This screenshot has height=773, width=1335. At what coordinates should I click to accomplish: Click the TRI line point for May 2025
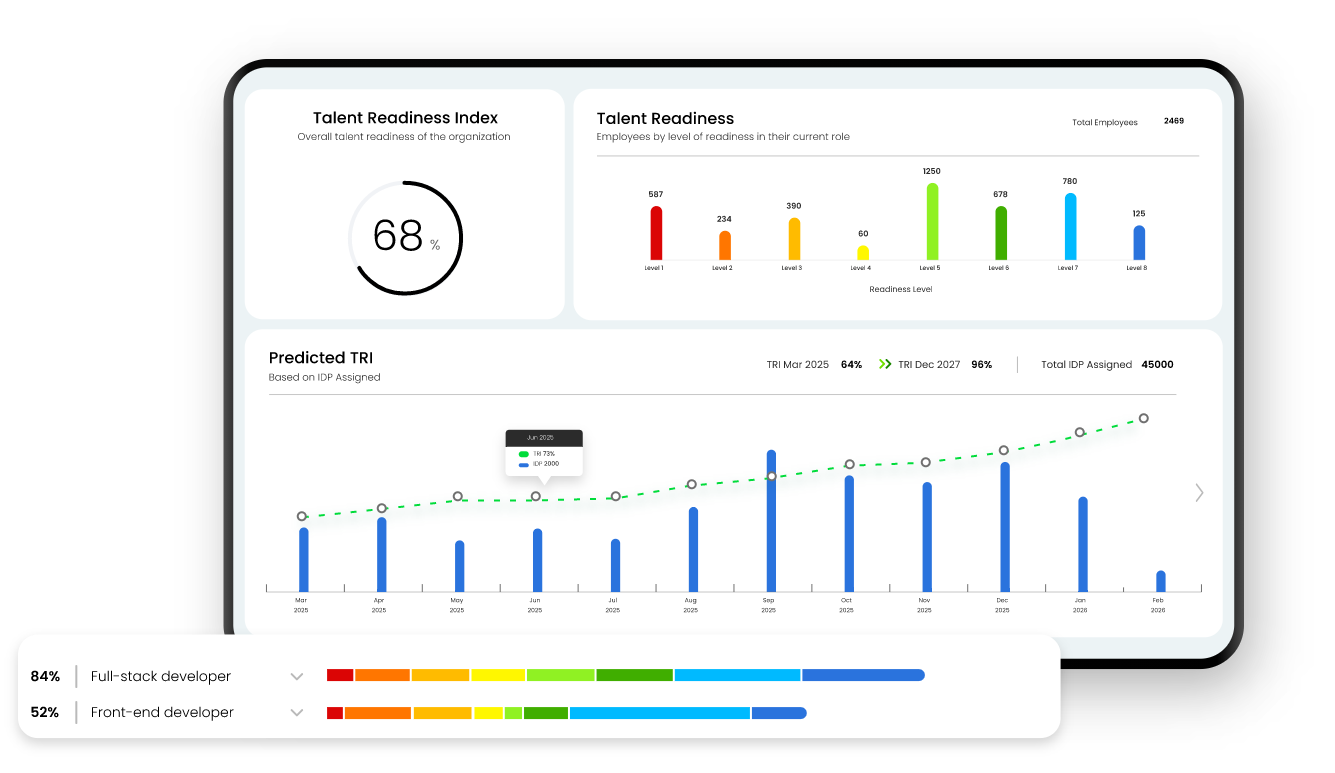tap(458, 496)
